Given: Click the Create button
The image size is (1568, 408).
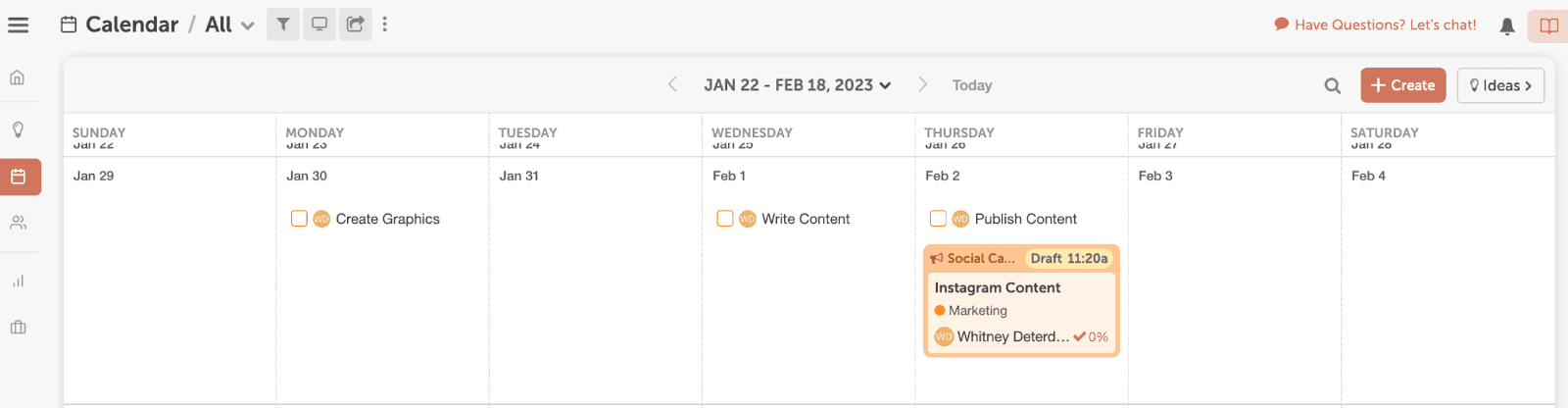Looking at the screenshot, I should (x=1402, y=85).
